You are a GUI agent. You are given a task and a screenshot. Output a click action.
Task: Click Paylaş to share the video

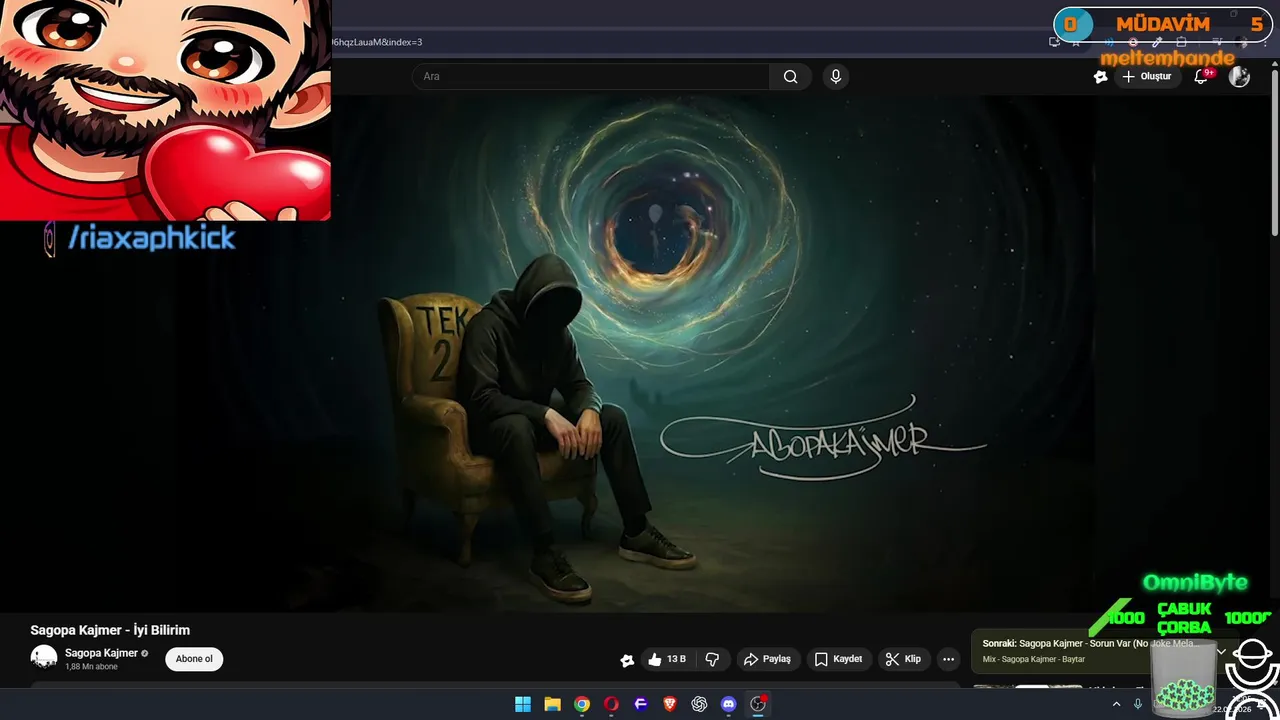point(767,659)
